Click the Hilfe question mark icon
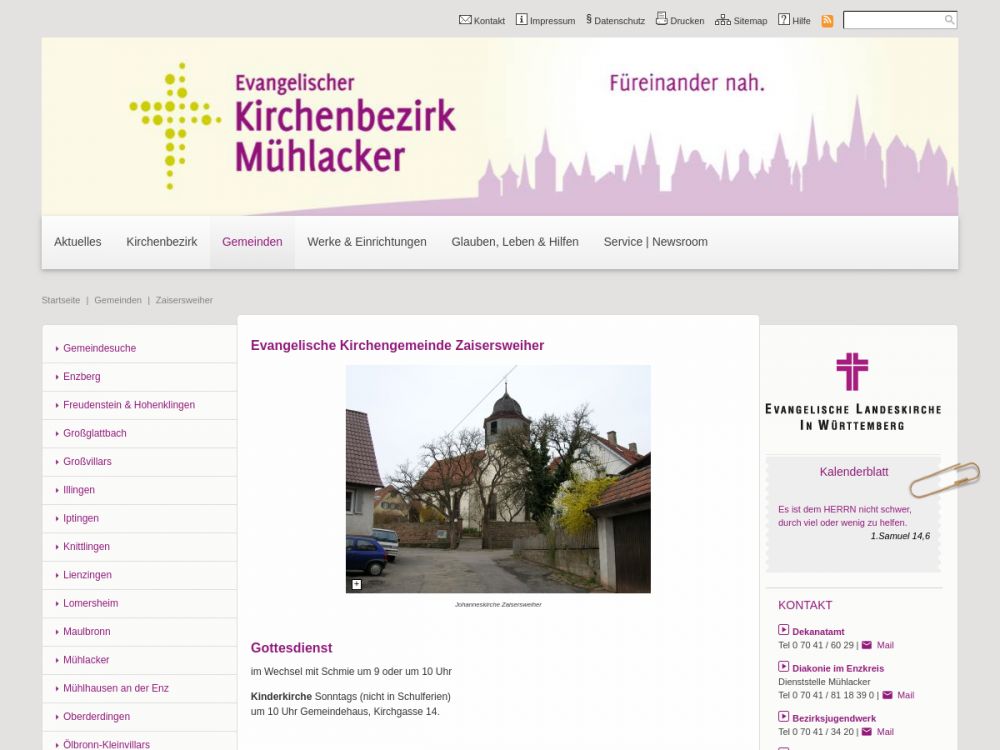 784,19
